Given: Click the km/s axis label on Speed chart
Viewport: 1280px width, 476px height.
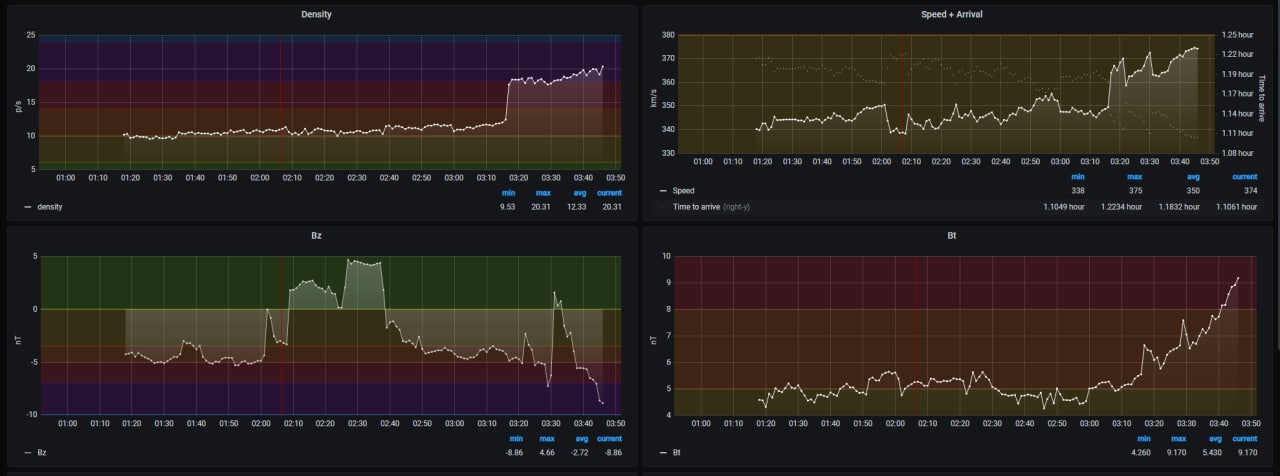Looking at the screenshot, I should click(x=653, y=97).
